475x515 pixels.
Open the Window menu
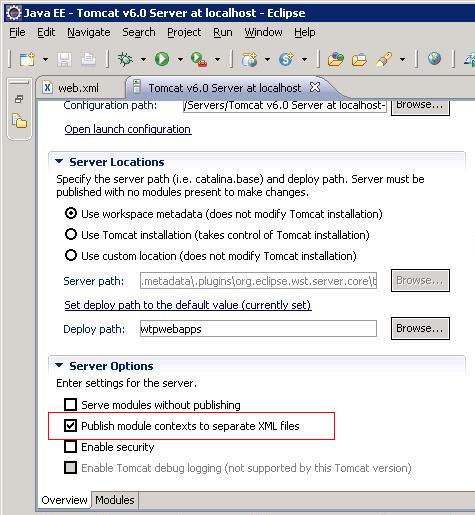[x=263, y=32]
